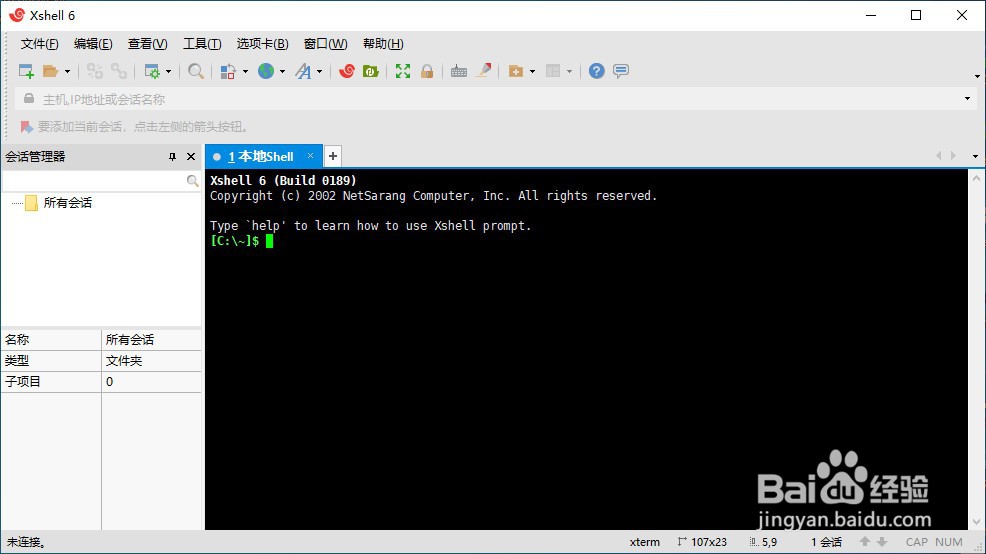Close the 会话管理器 panel
This screenshot has width=986, height=554.
(x=191, y=157)
